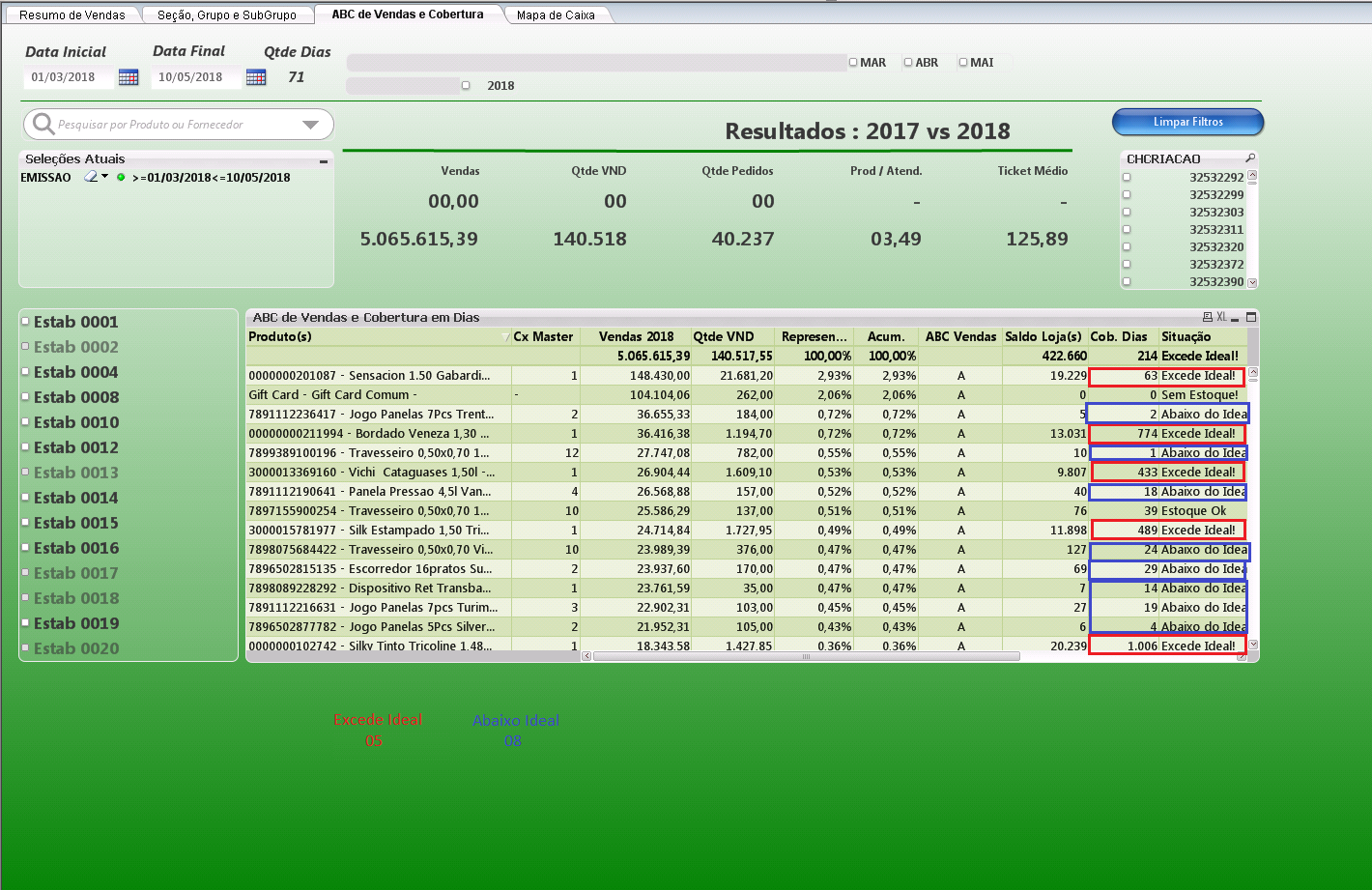Check CHCRIACAO value 32532292
Screen dimensions: 1372x890
point(1127,177)
